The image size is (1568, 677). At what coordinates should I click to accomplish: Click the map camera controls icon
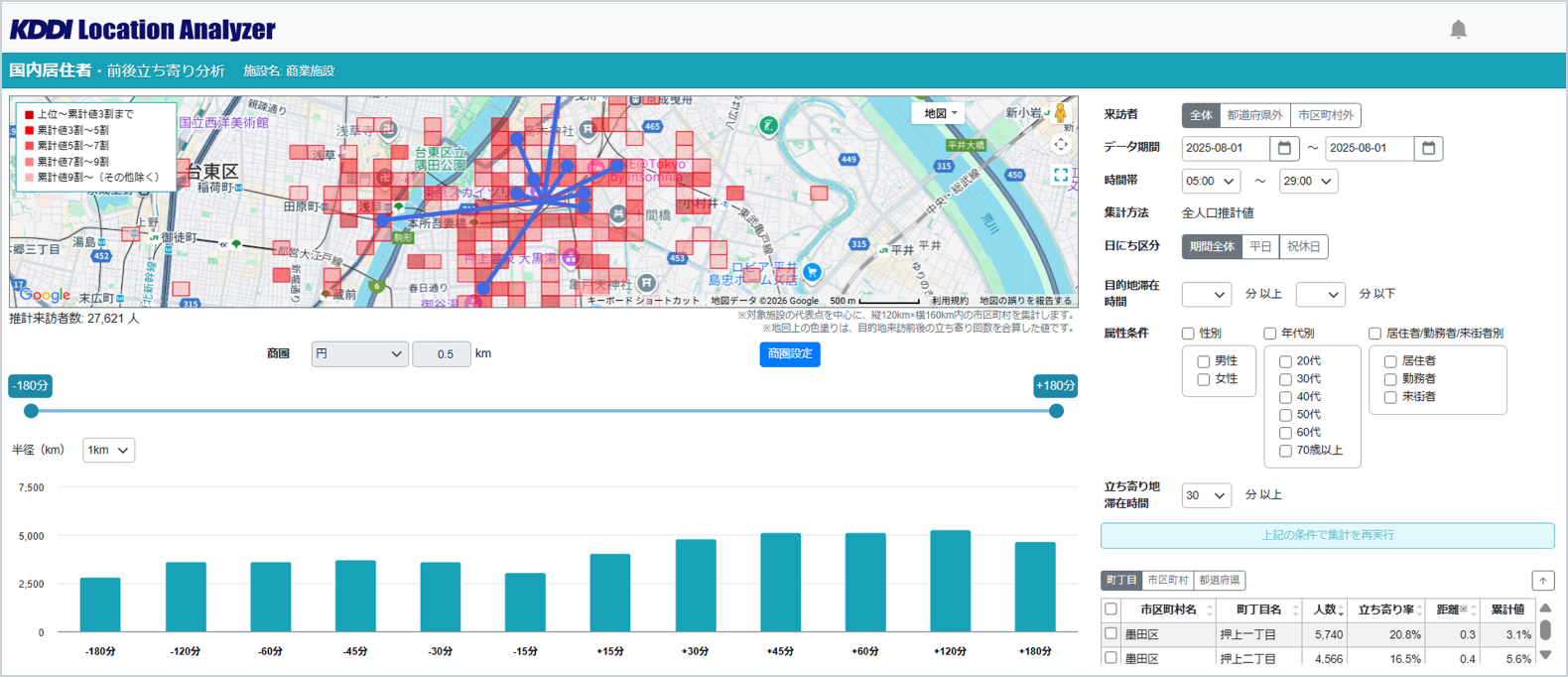tap(1060, 145)
